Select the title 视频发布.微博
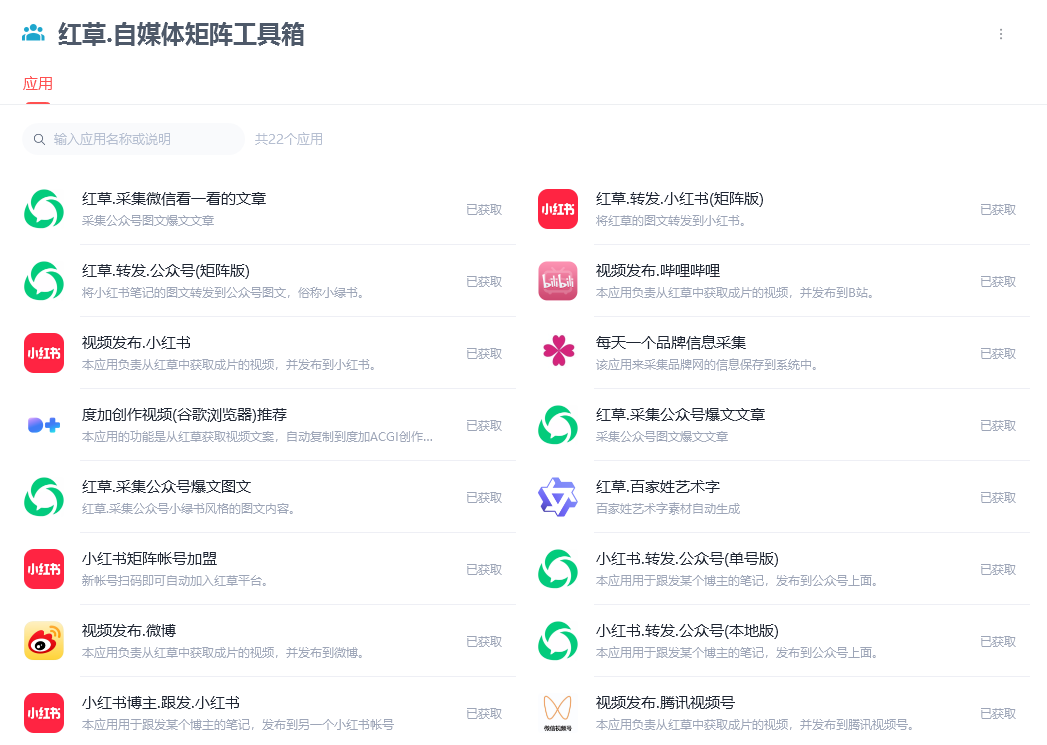 [129, 632]
